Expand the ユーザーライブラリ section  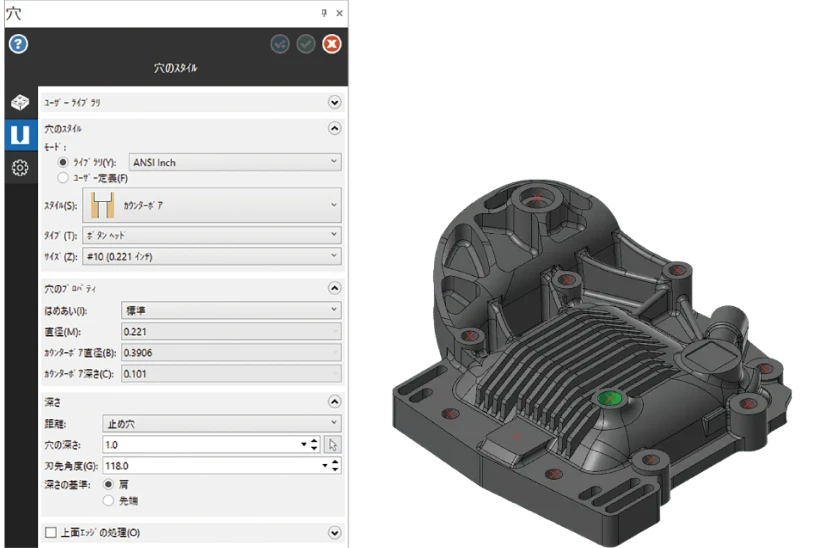pos(334,102)
